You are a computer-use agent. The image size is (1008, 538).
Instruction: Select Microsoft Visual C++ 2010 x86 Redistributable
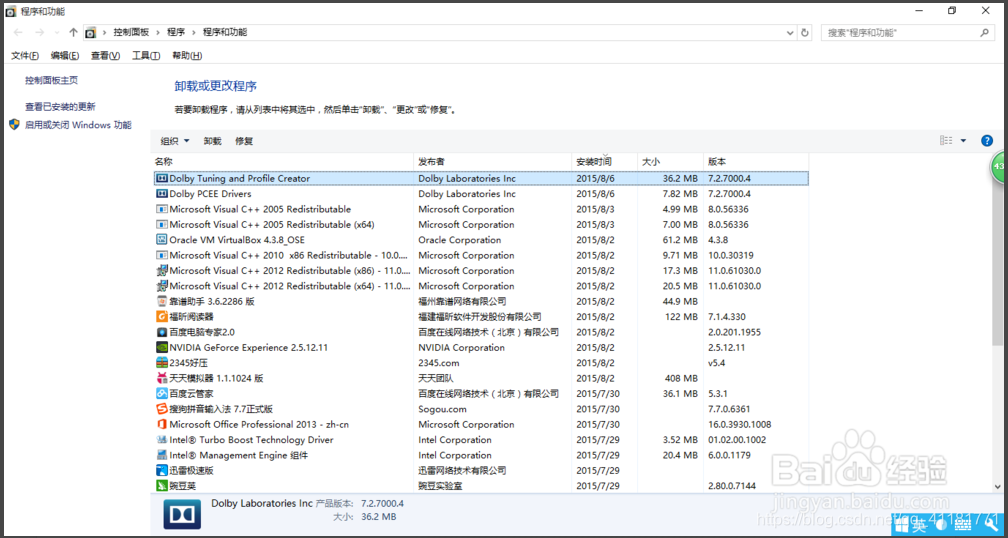click(x=481, y=255)
